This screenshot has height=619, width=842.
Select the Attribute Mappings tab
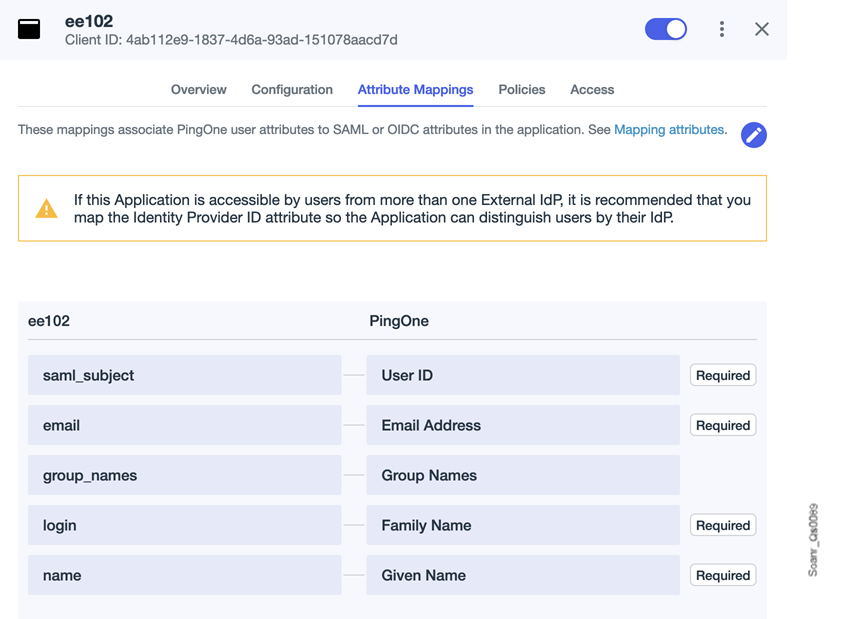[415, 90]
